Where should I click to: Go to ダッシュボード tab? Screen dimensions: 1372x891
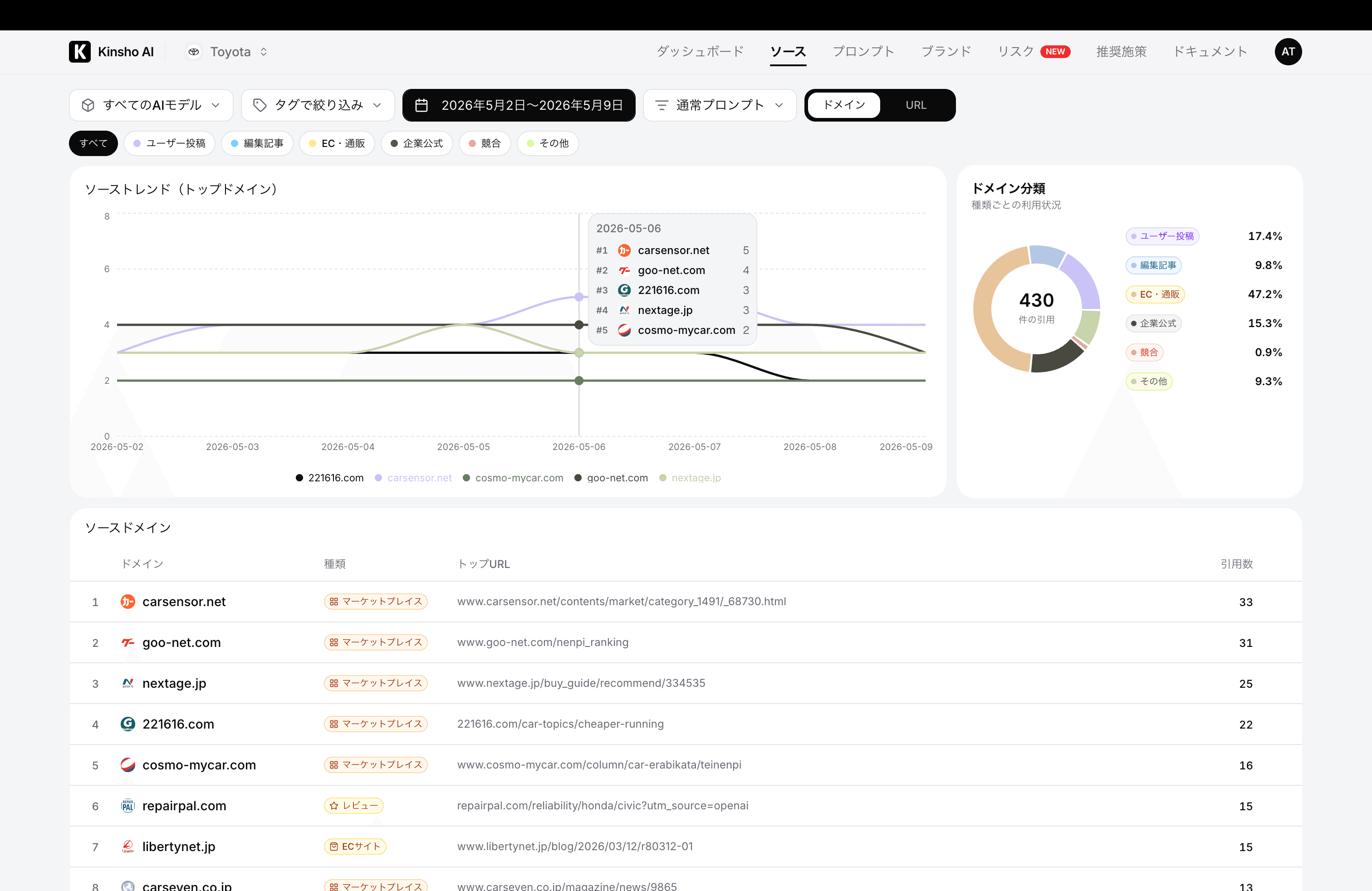tap(700, 51)
